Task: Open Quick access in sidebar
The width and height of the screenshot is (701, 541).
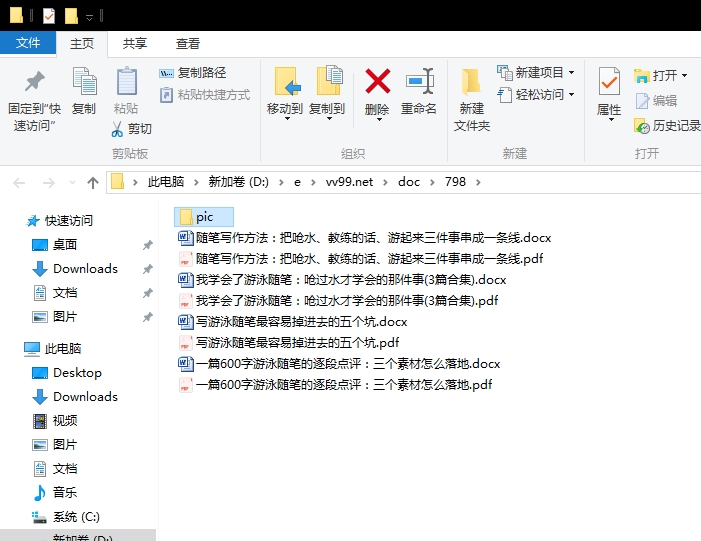Action: [x=59, y=221]
